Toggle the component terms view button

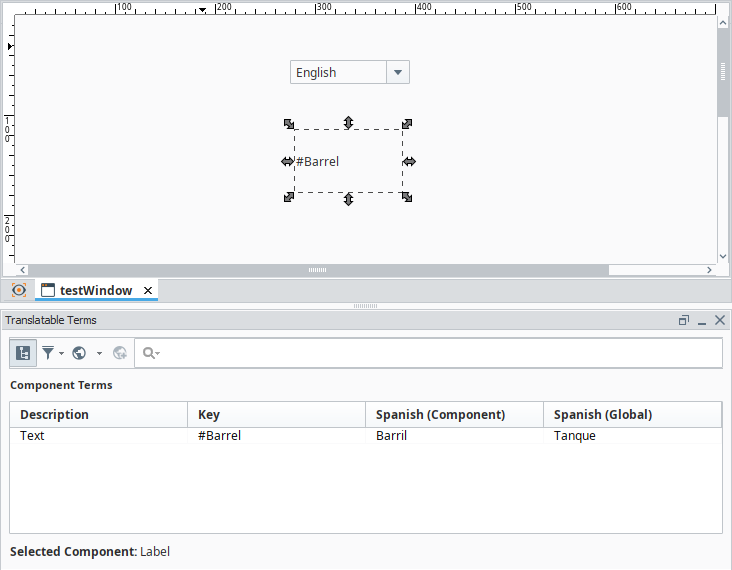23,353
